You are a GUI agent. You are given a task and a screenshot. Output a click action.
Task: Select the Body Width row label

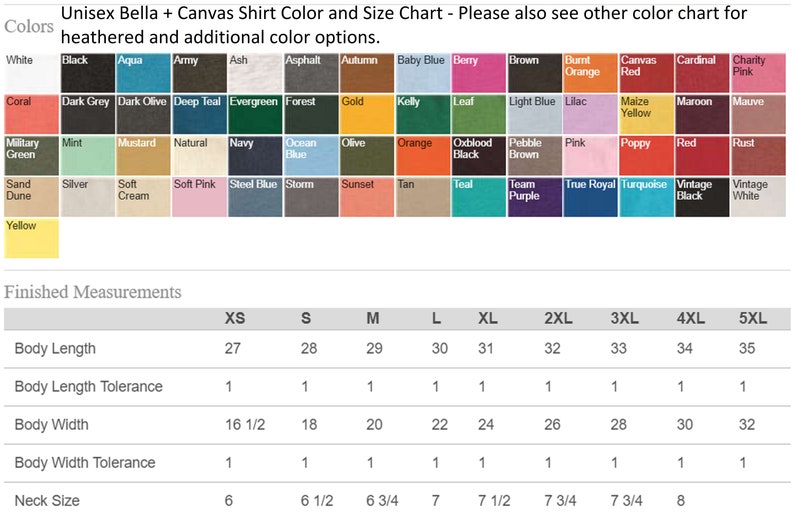pos(52,425)
